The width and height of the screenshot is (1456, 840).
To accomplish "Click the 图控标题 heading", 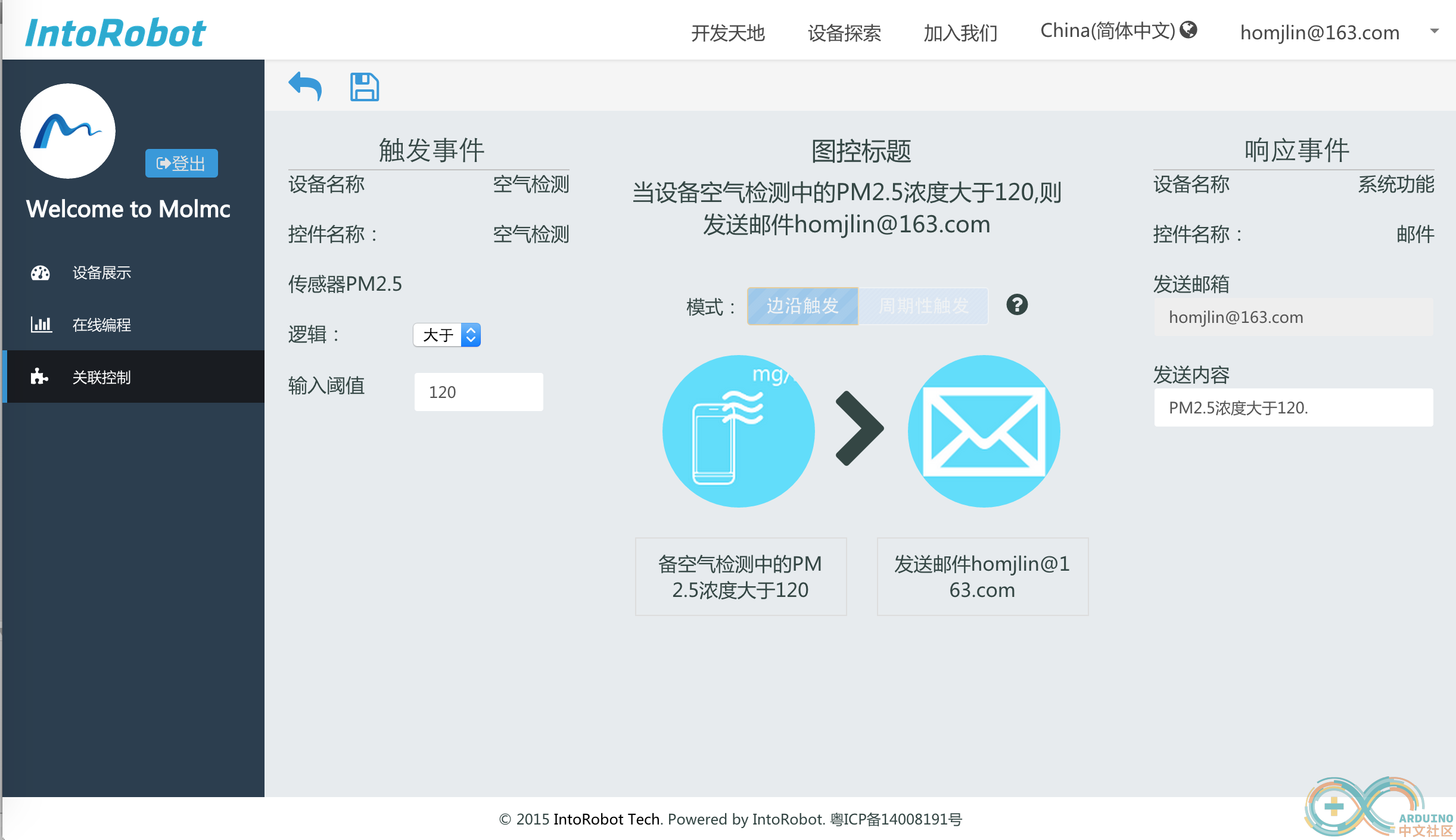I will pyautogui.click(x=861, y=151).
